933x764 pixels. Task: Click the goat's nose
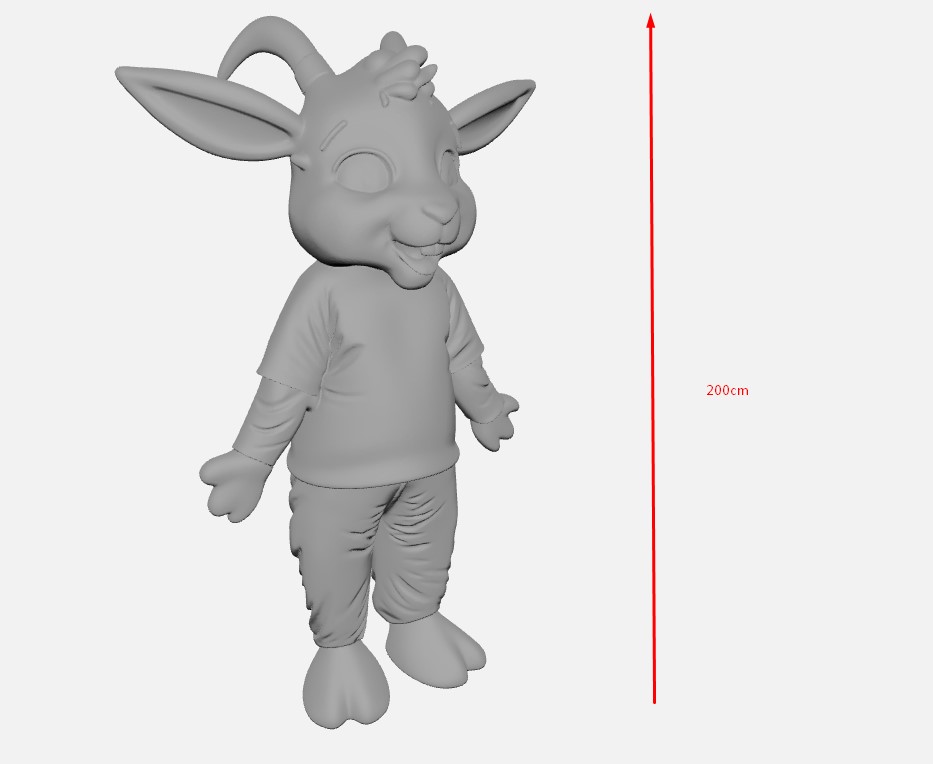tap(441, 211)
